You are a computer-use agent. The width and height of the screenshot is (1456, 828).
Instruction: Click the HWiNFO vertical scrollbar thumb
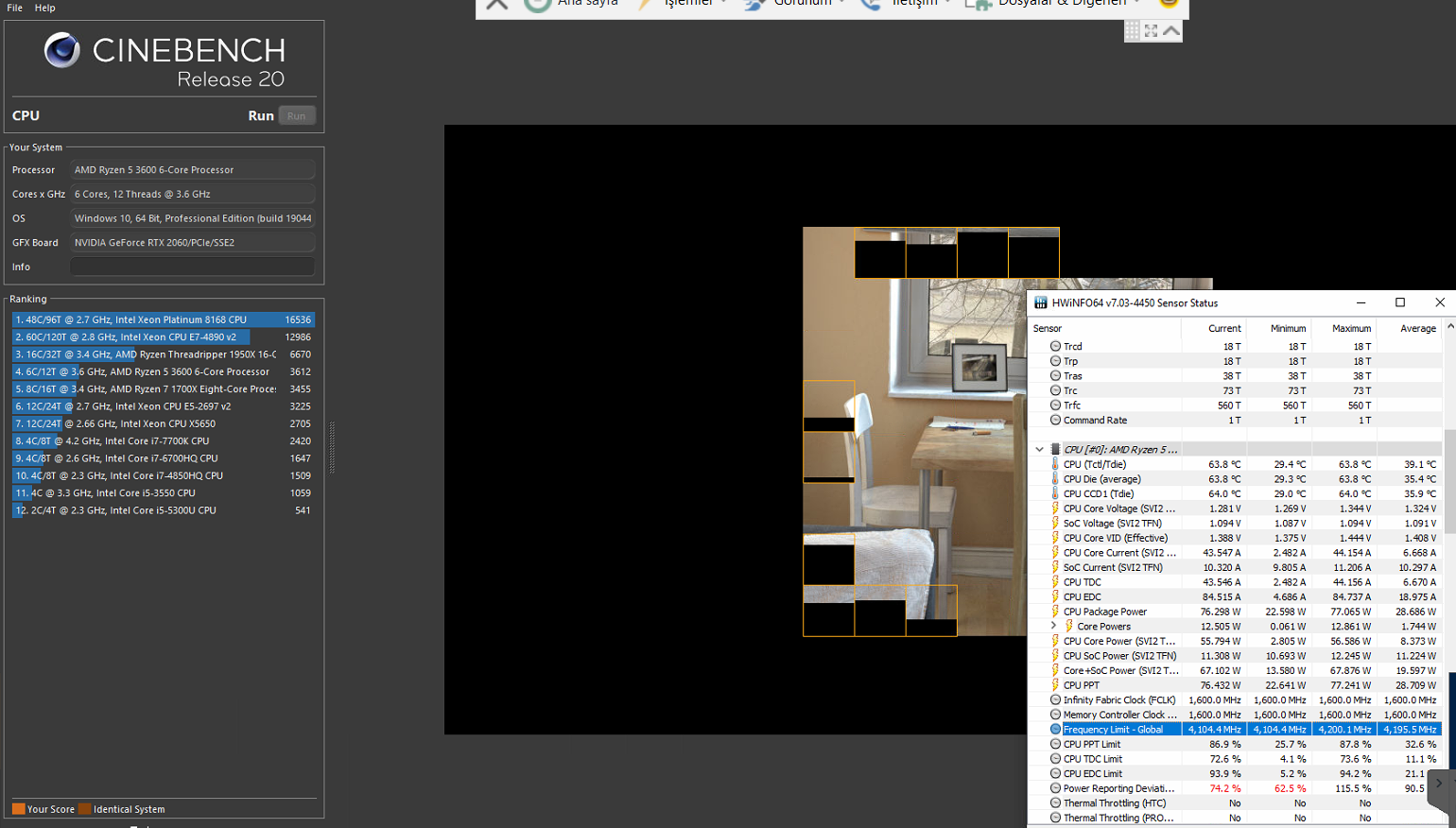pos(1449,482)
